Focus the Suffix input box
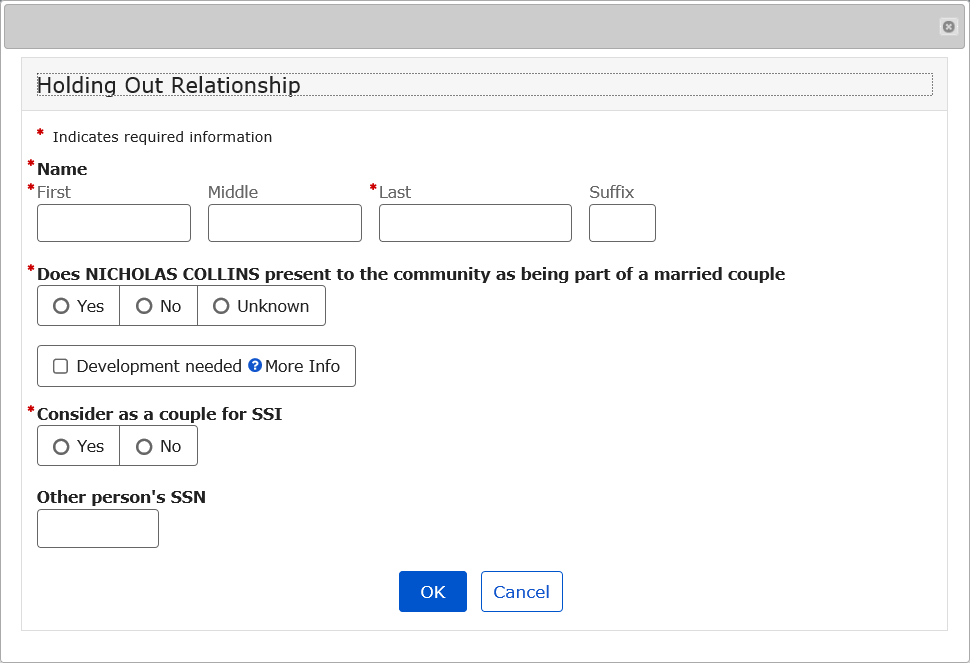 622,223
